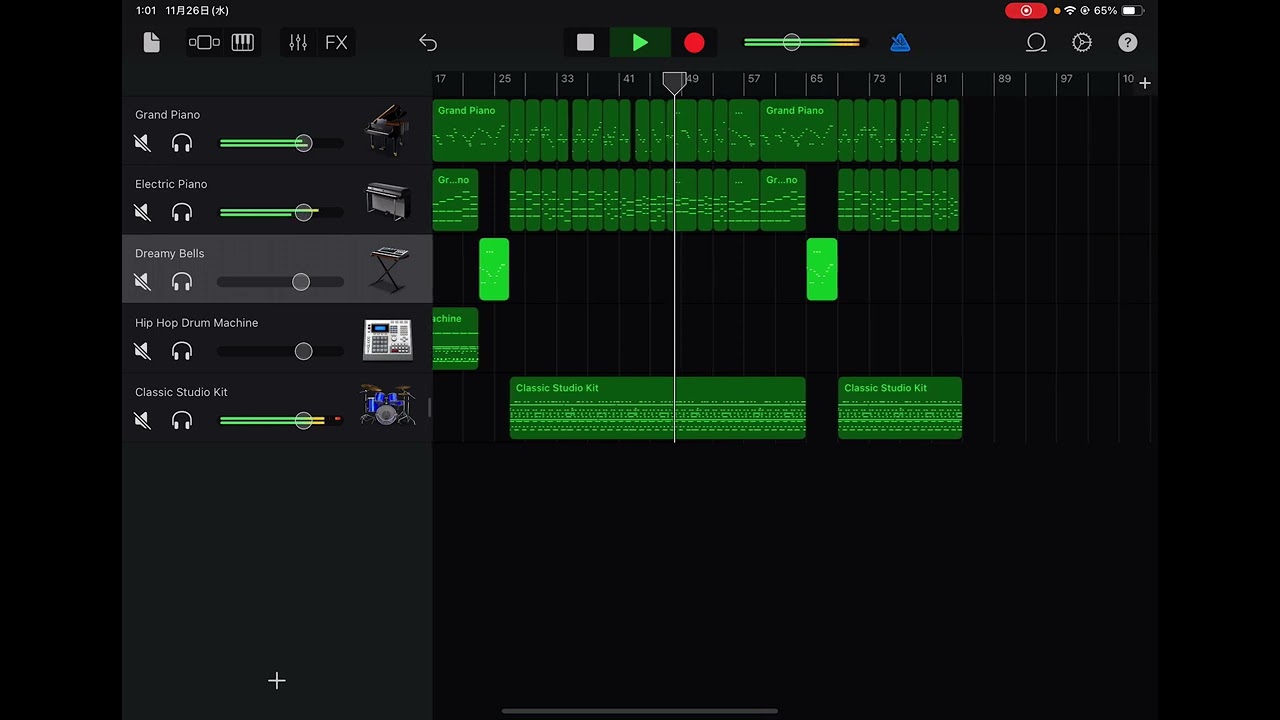This screenshot has height=720, width=1280.
Task: Add a new track with plus button
Action: [277, 681]
